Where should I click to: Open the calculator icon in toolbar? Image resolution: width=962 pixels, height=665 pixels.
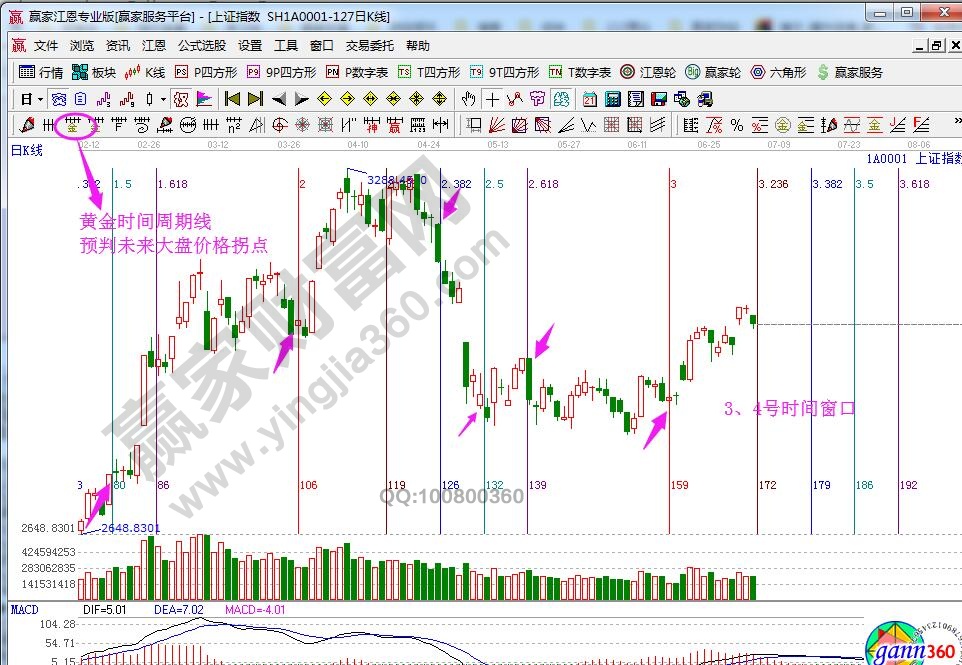click(x=611, y=99)
